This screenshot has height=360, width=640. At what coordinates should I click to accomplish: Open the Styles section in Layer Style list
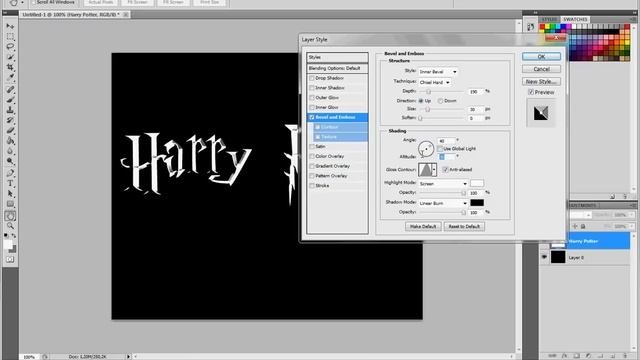pyautogui.click(x=337, y=58)
